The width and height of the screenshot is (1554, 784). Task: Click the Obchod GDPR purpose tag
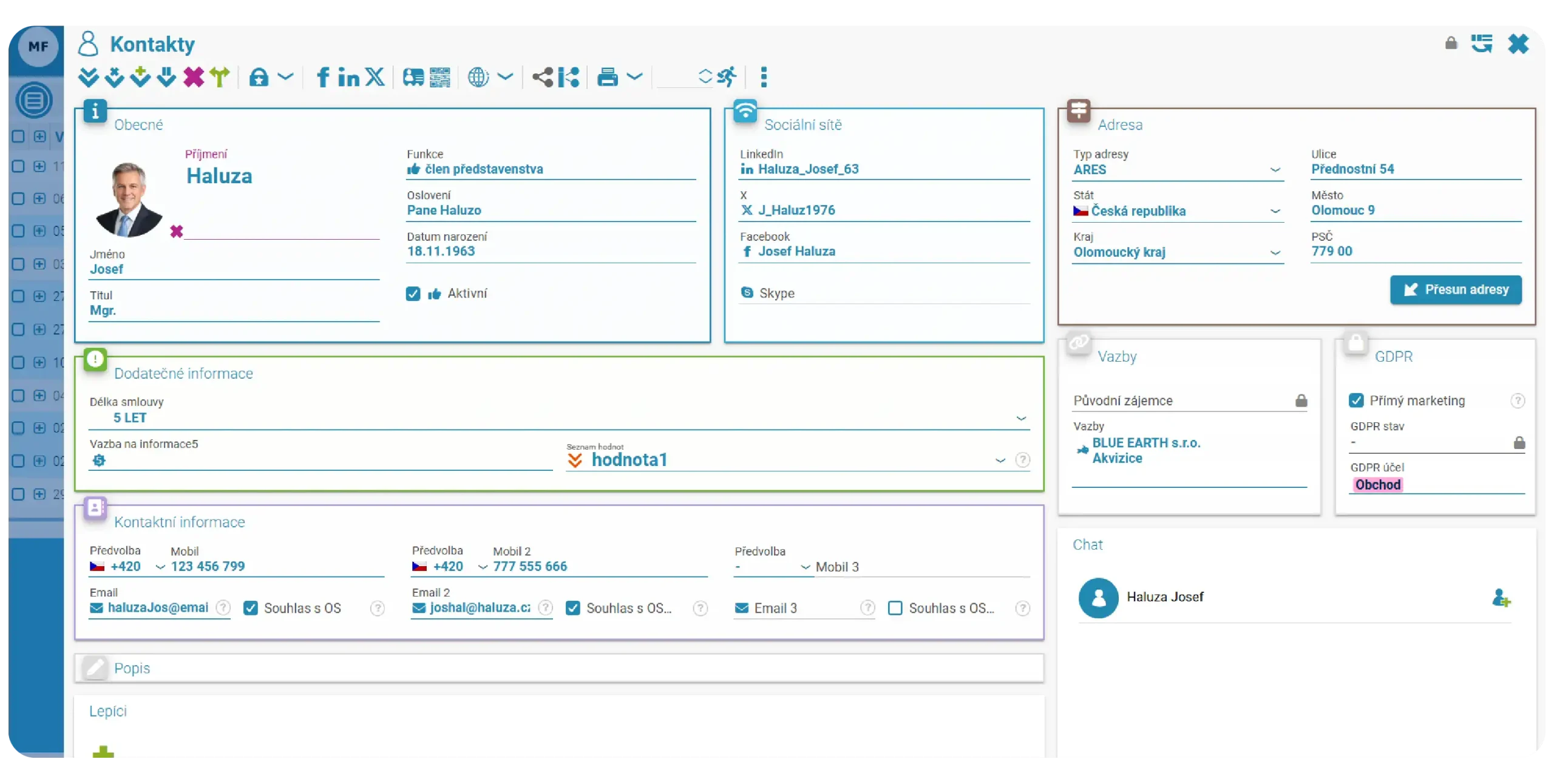[1377, 485]
